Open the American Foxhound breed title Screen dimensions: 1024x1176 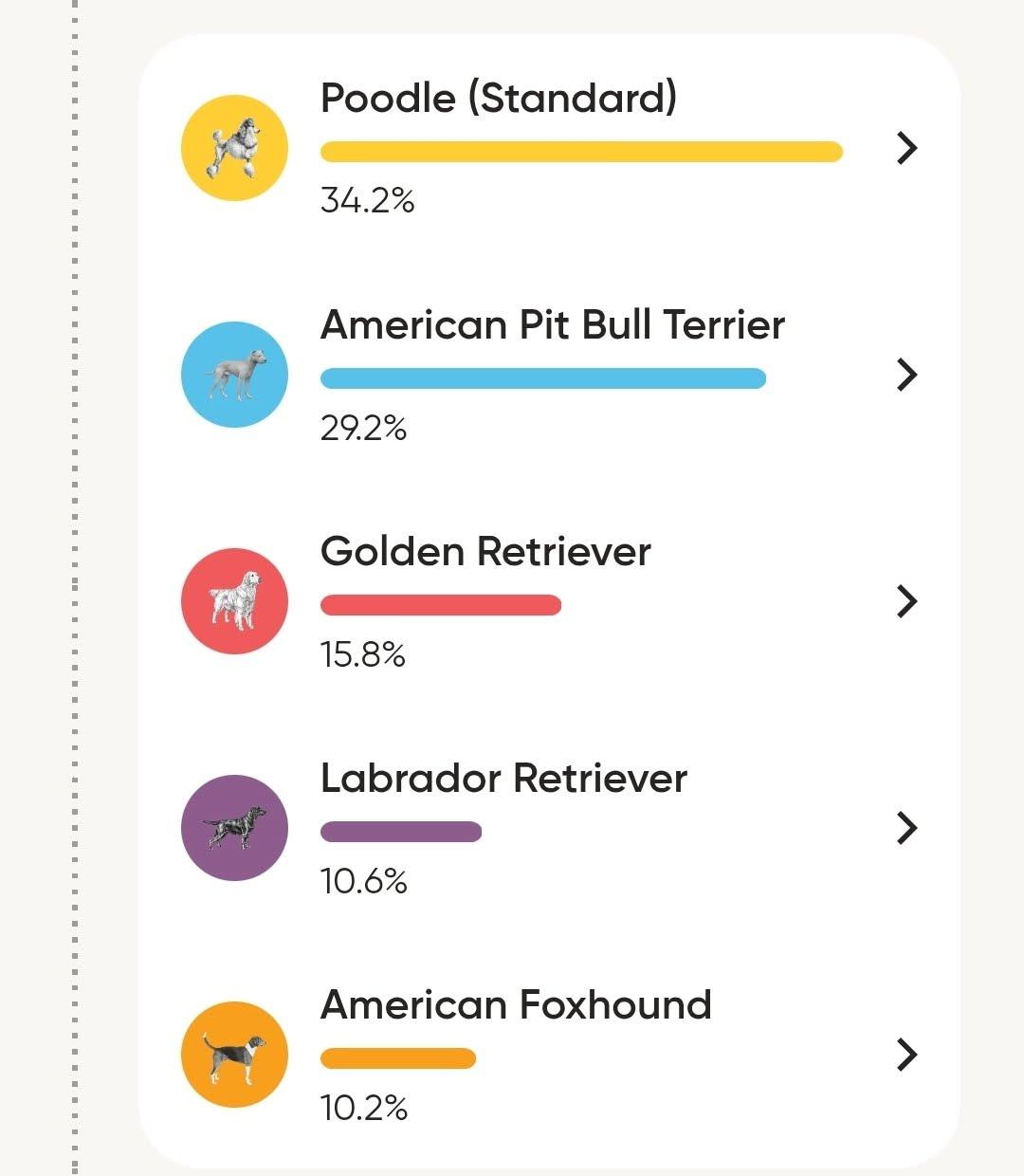point(516,1004)
